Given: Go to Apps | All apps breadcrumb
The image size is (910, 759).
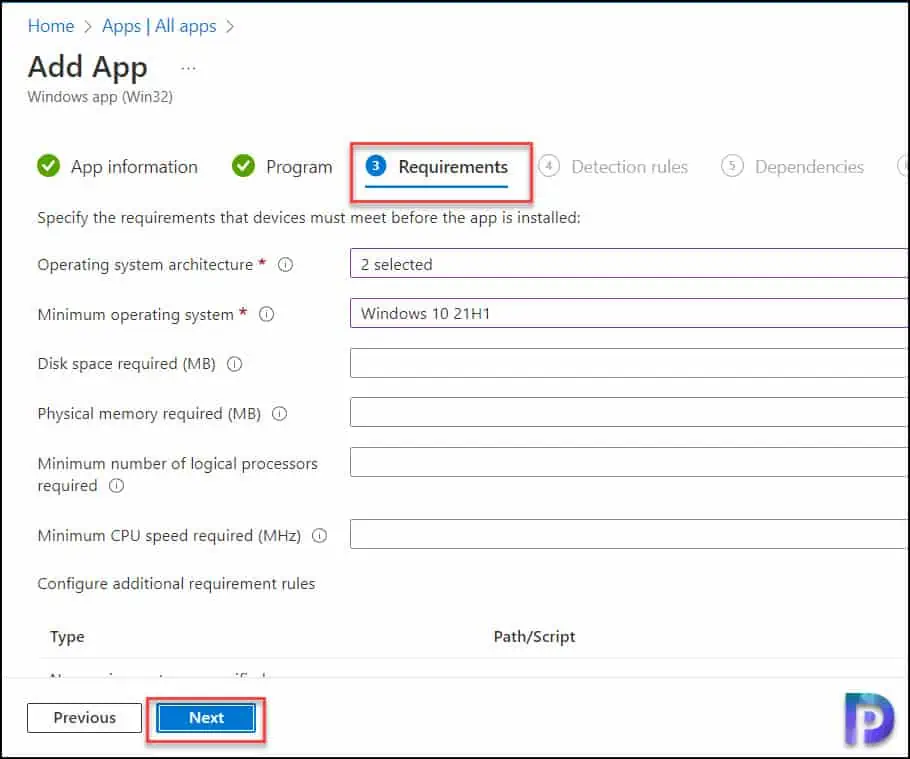Looking at the screenshot, I should tap(159, 26).
